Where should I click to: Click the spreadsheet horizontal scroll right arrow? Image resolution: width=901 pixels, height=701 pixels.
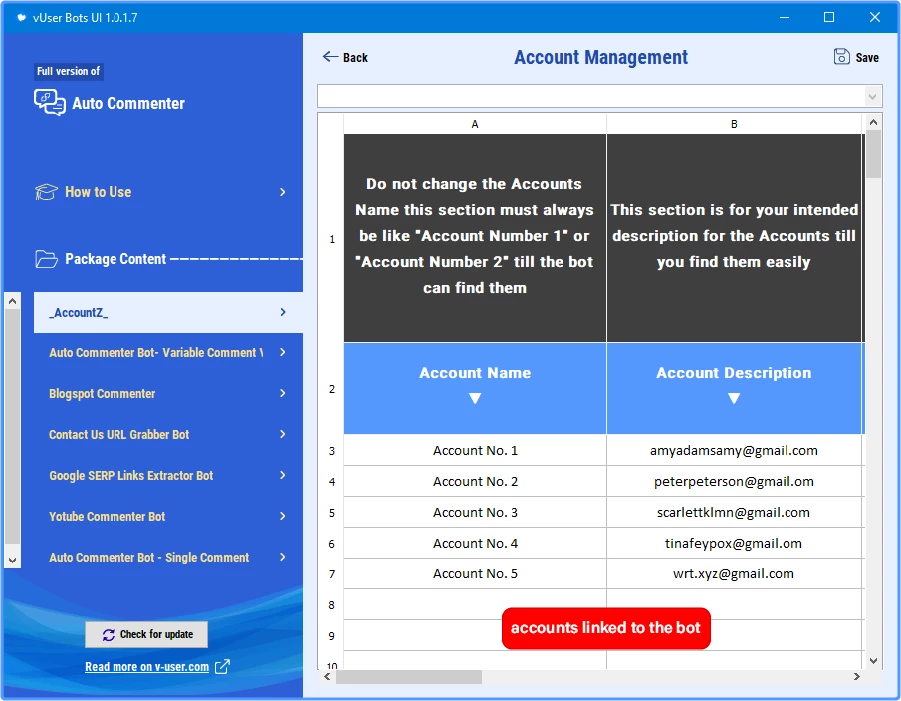tap(857, 676)
